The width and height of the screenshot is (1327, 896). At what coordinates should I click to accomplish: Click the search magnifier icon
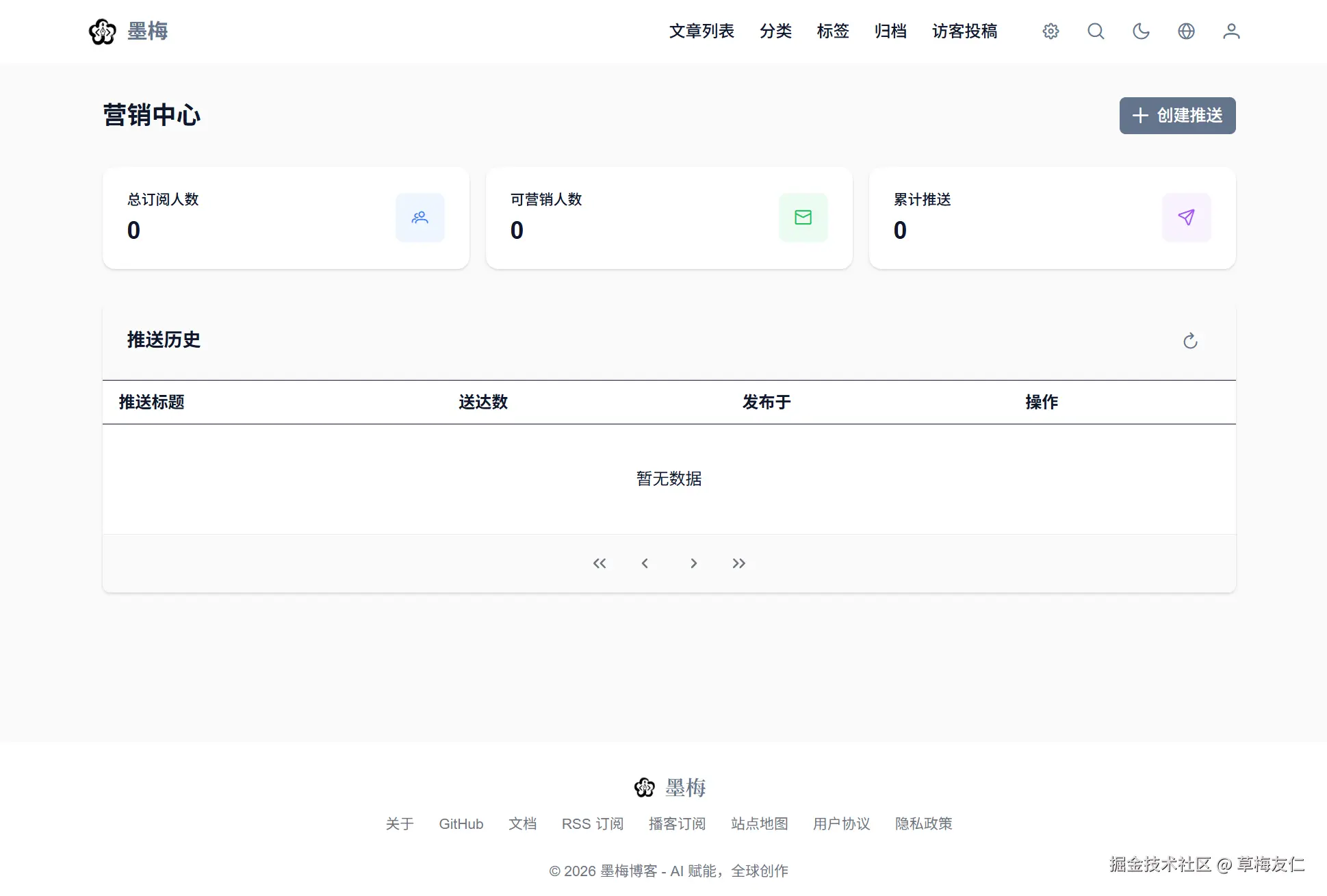coord(1096,31)
